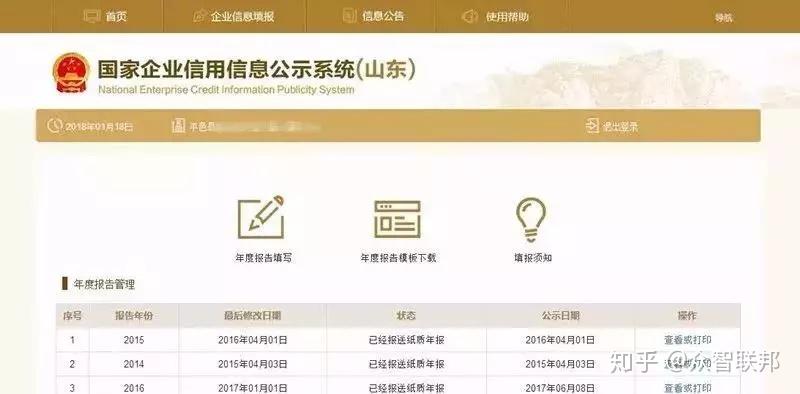Click the 最后修改日期 column header

tap(253, 316)
